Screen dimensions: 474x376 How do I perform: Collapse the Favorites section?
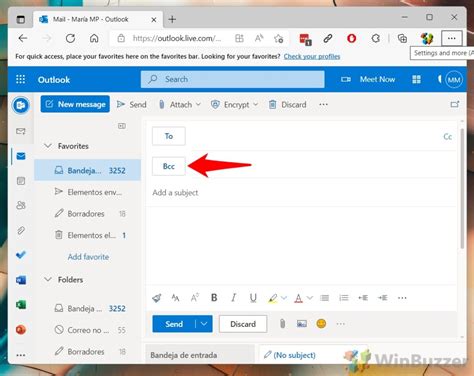coord(48,146)
